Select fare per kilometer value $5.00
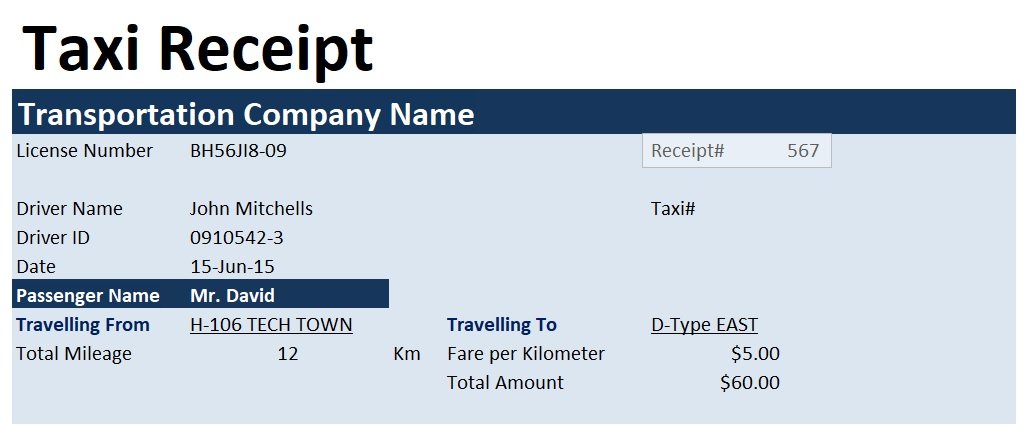 point(755,354)
